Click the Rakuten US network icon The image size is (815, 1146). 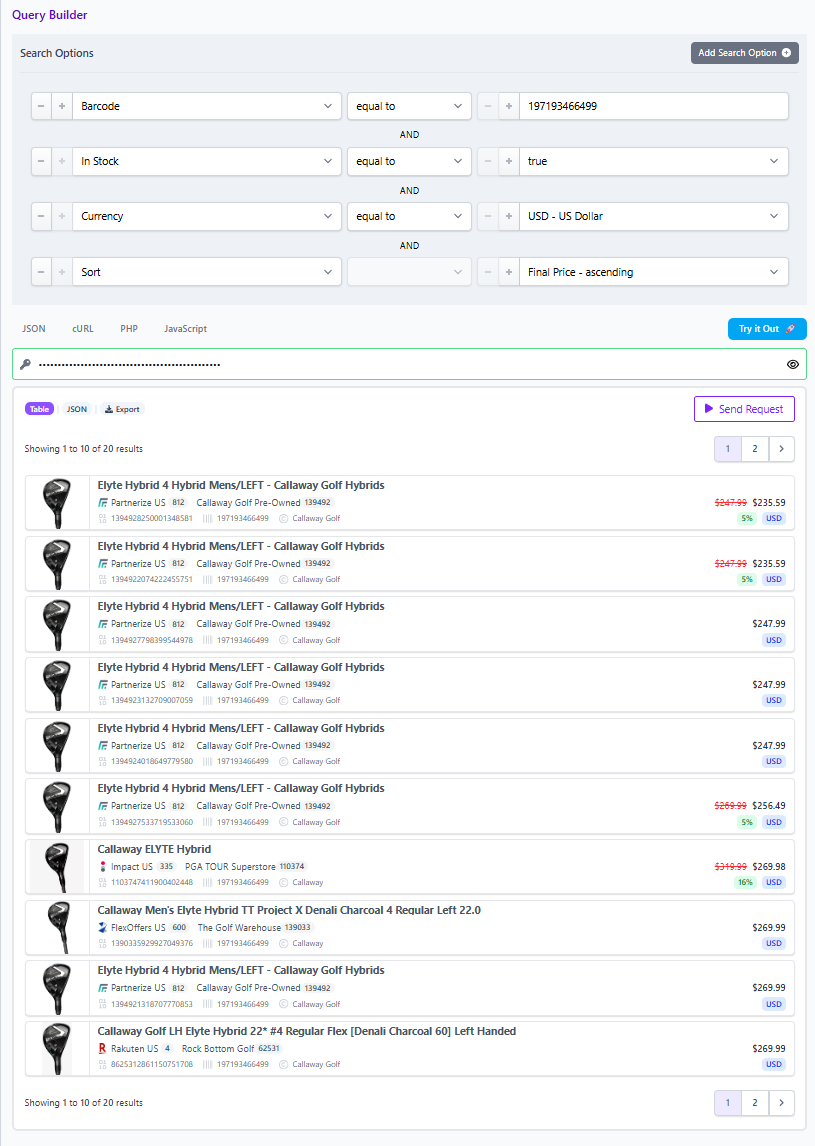tap(102, 1048)
